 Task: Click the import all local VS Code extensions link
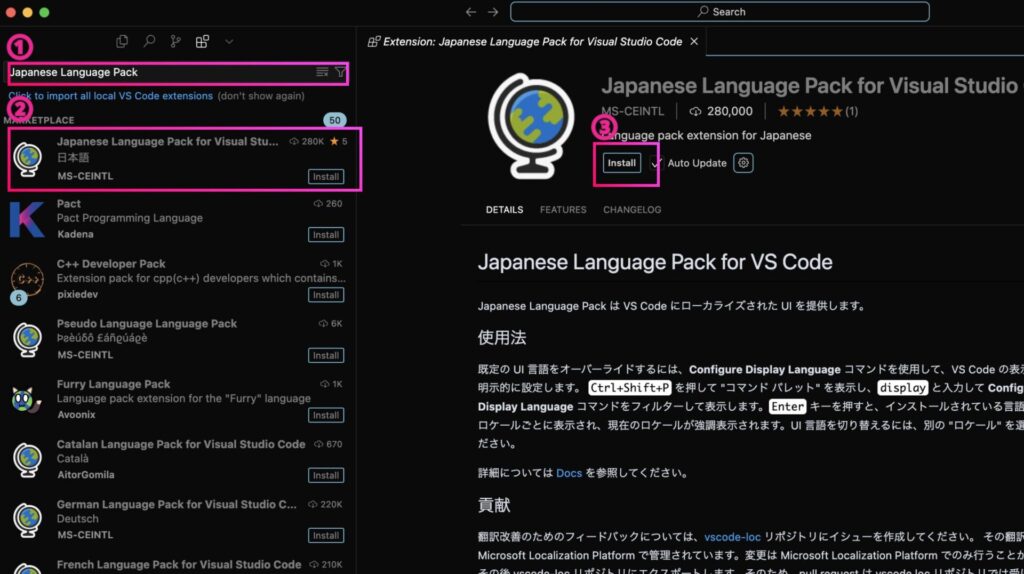[110, 96]
